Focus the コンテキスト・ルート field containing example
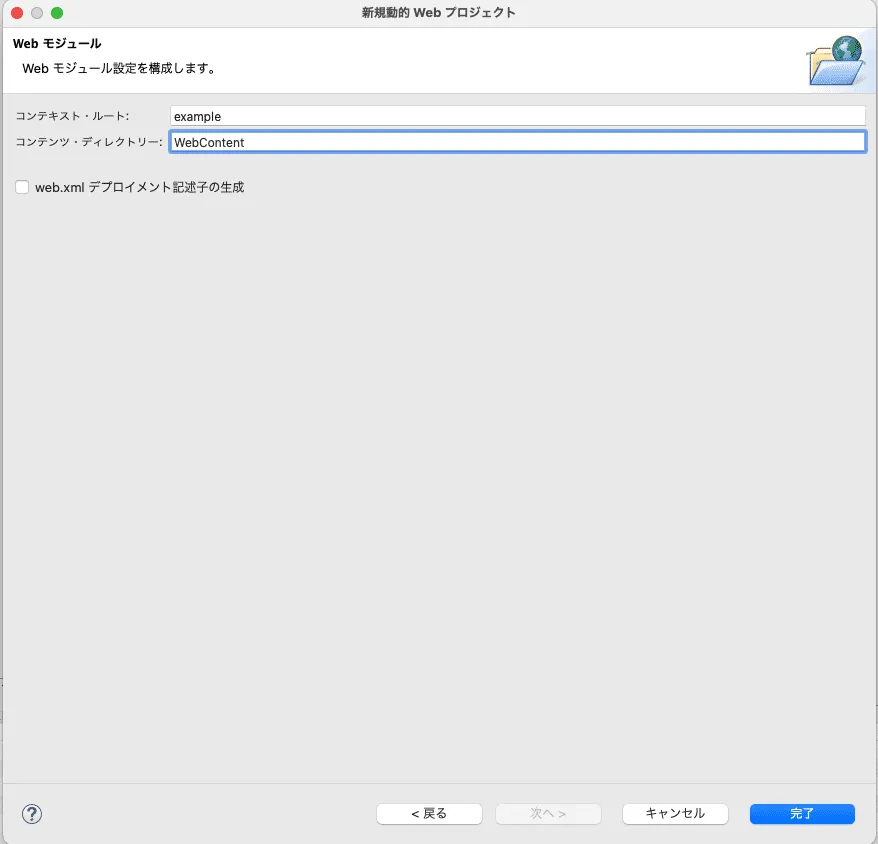Screen dimensions: 878x844 [518, 116]
